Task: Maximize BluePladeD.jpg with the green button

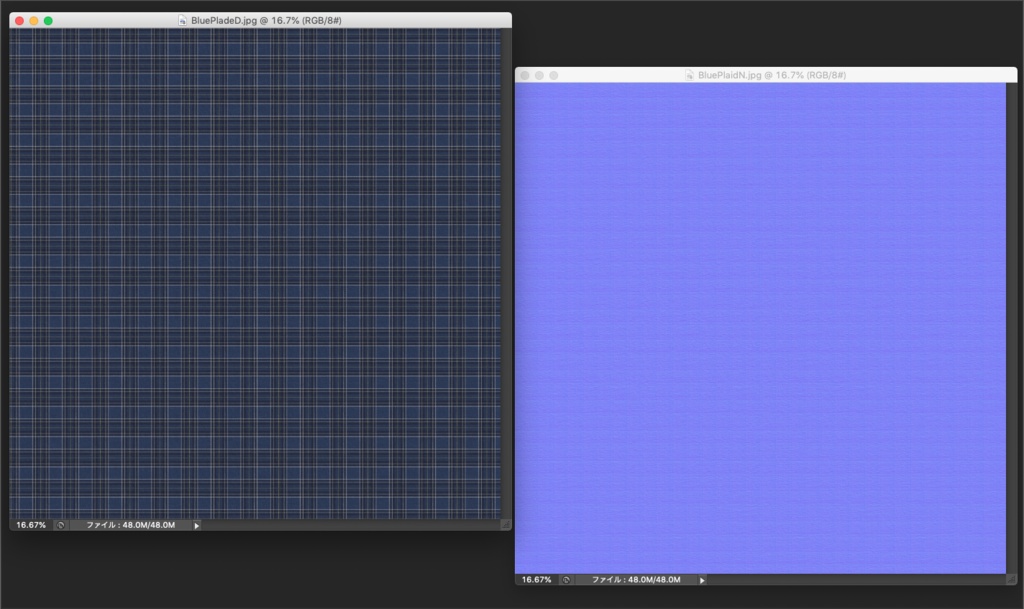Action: coord(48,21)
